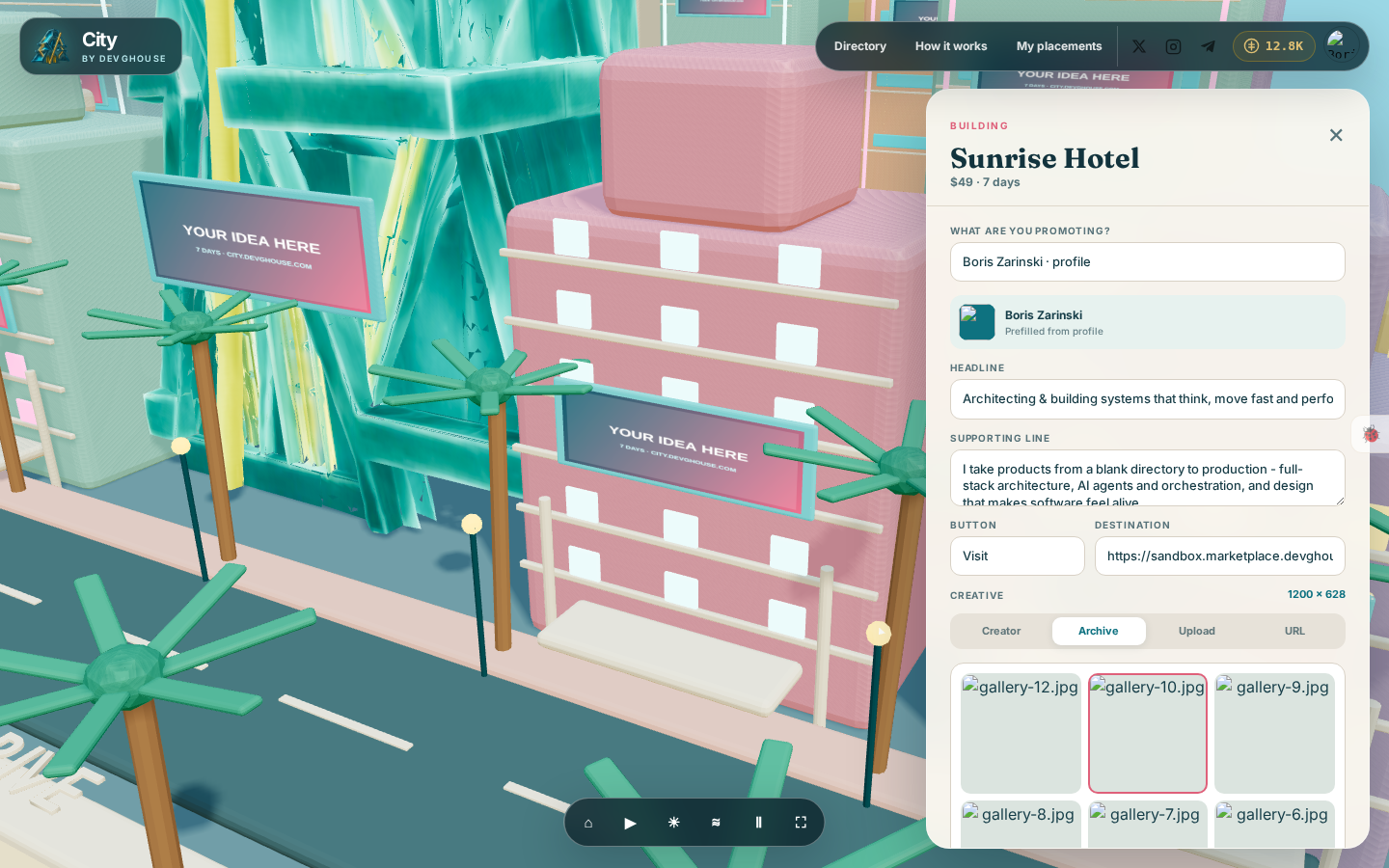Click the '1200 × 628' creative size text
This screenshot has width=1389, height=868.
(1316, 594)
